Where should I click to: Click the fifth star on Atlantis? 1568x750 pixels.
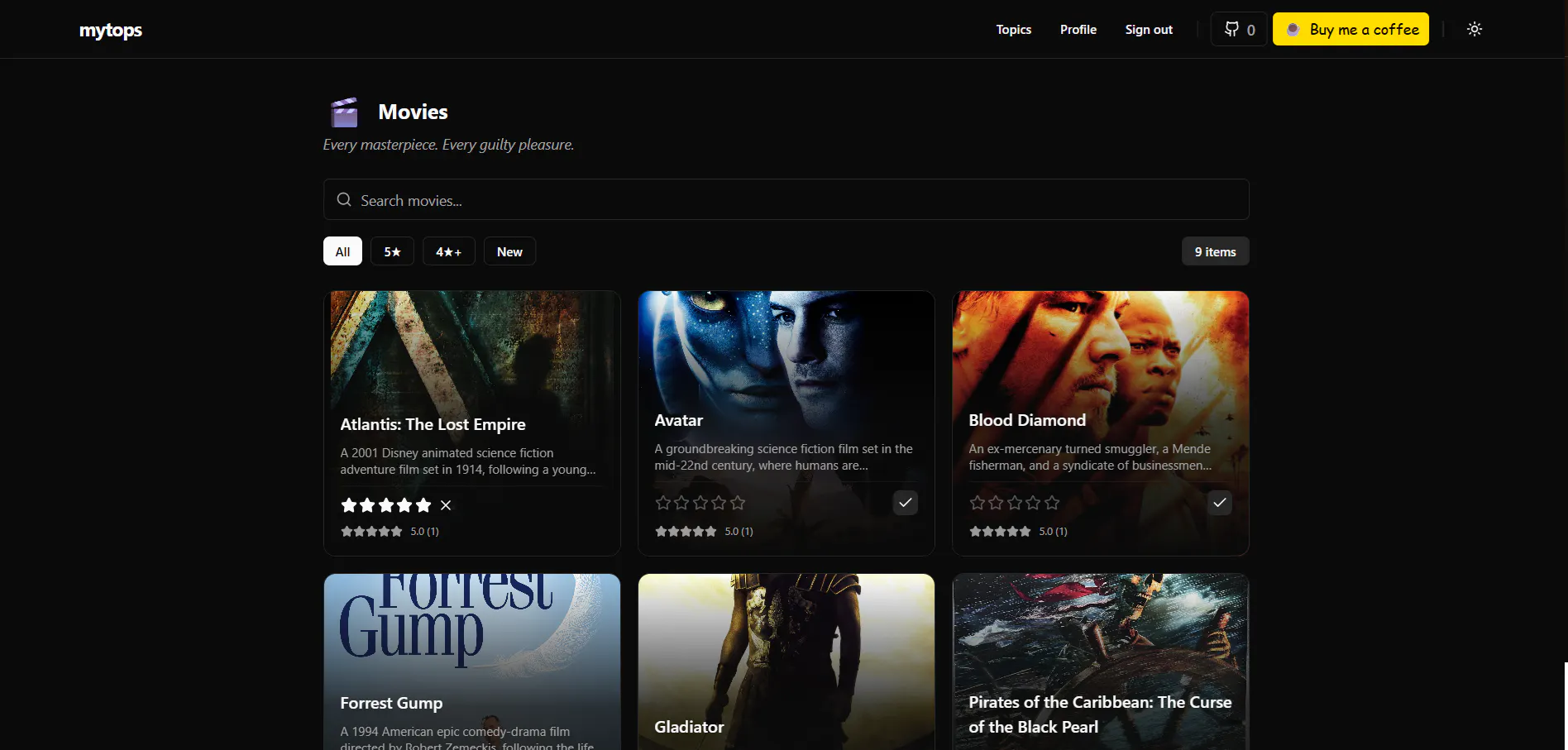tap(423, 505)
